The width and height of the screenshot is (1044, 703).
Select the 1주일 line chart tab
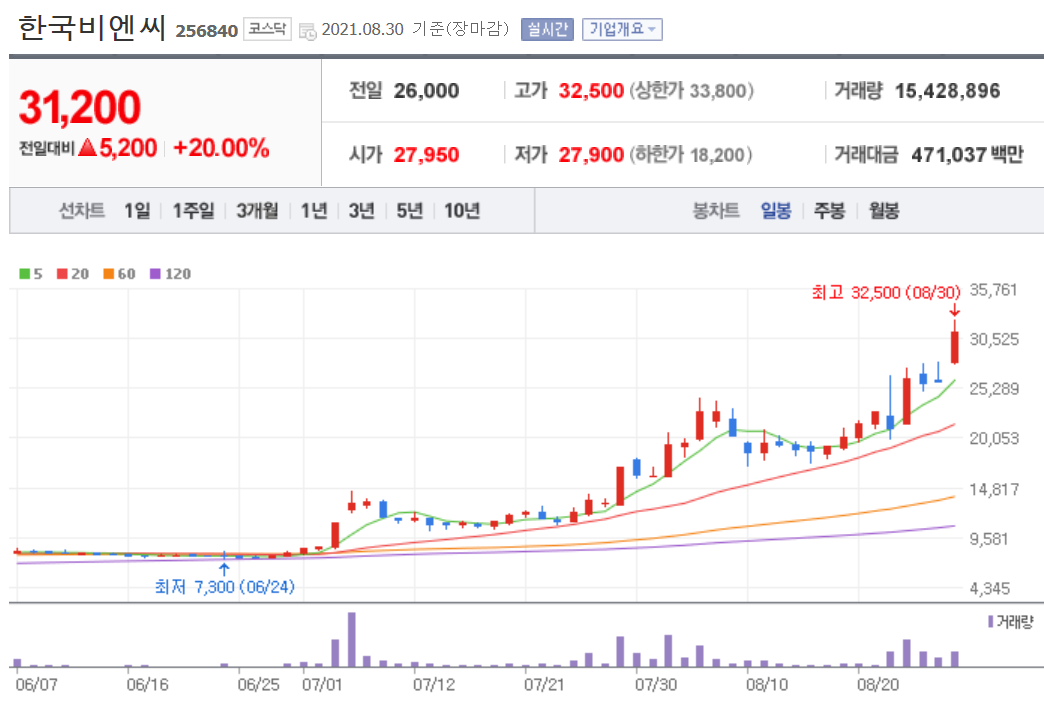(x=193, y=211)
